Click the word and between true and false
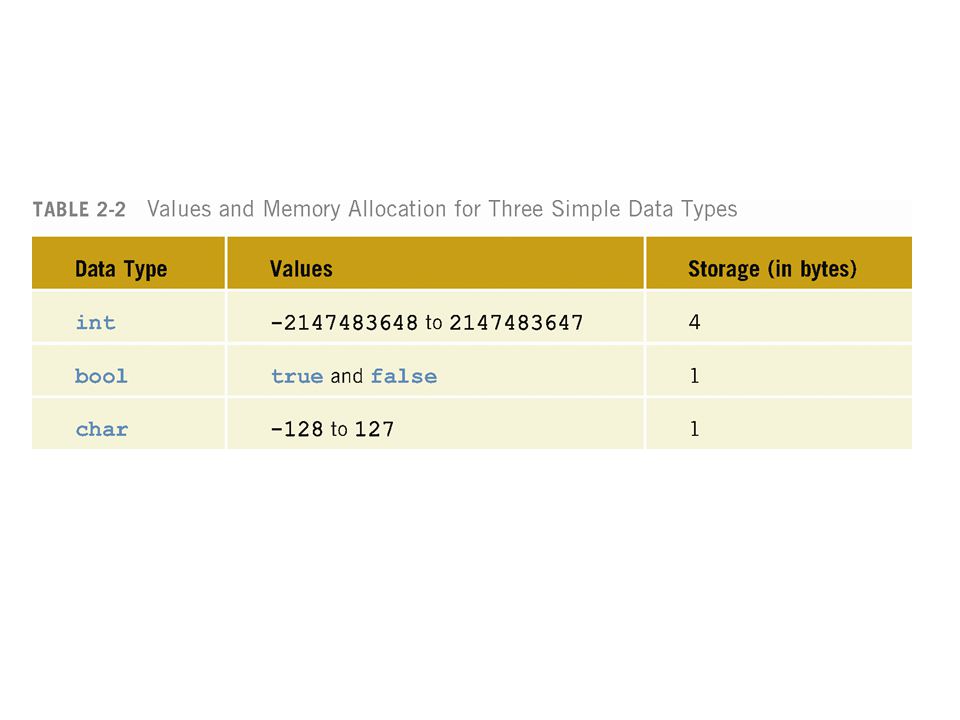The height and width of the screenshot is (720, 960). 347,376
